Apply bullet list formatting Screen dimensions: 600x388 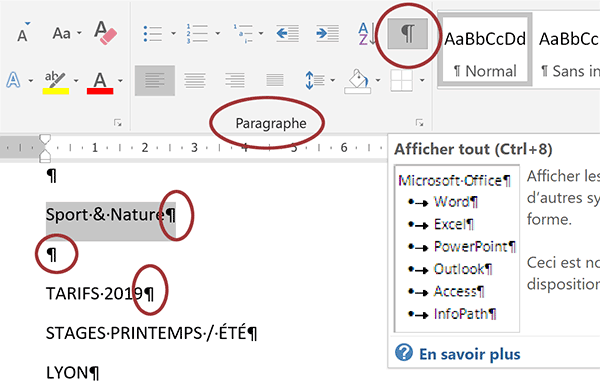tap(153, 34)
